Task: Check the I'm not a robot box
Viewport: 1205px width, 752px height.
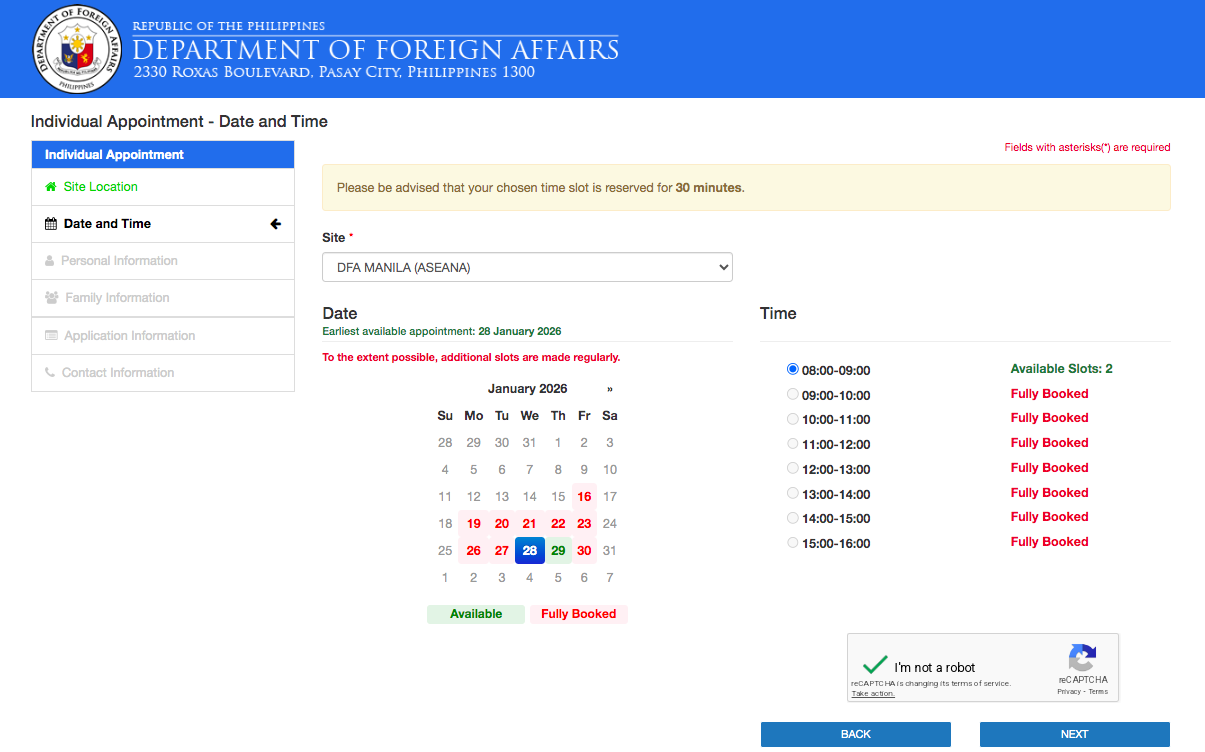Action: [874, 664]
